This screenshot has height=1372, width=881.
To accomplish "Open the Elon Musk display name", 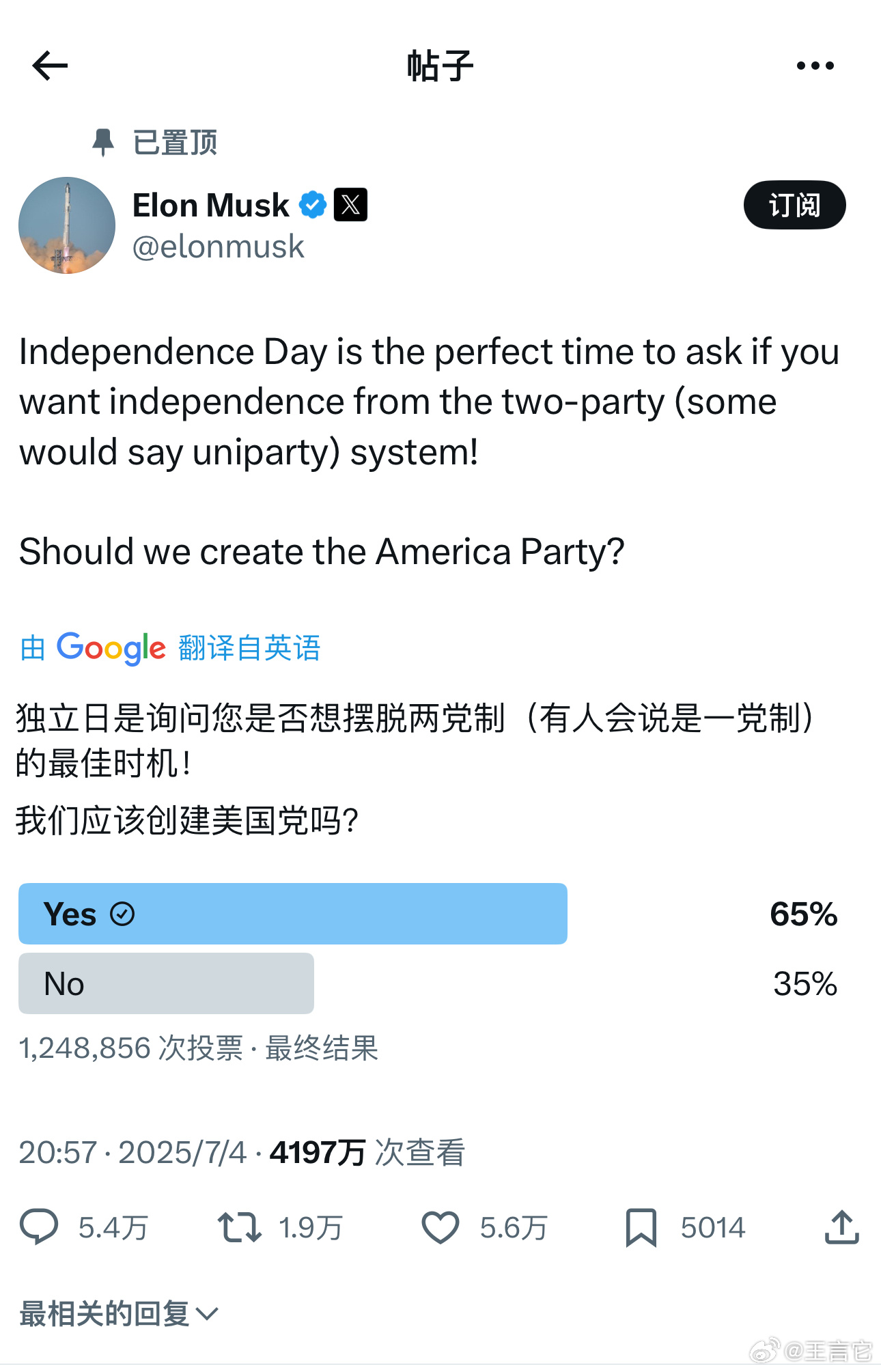I will coord(210,205).
